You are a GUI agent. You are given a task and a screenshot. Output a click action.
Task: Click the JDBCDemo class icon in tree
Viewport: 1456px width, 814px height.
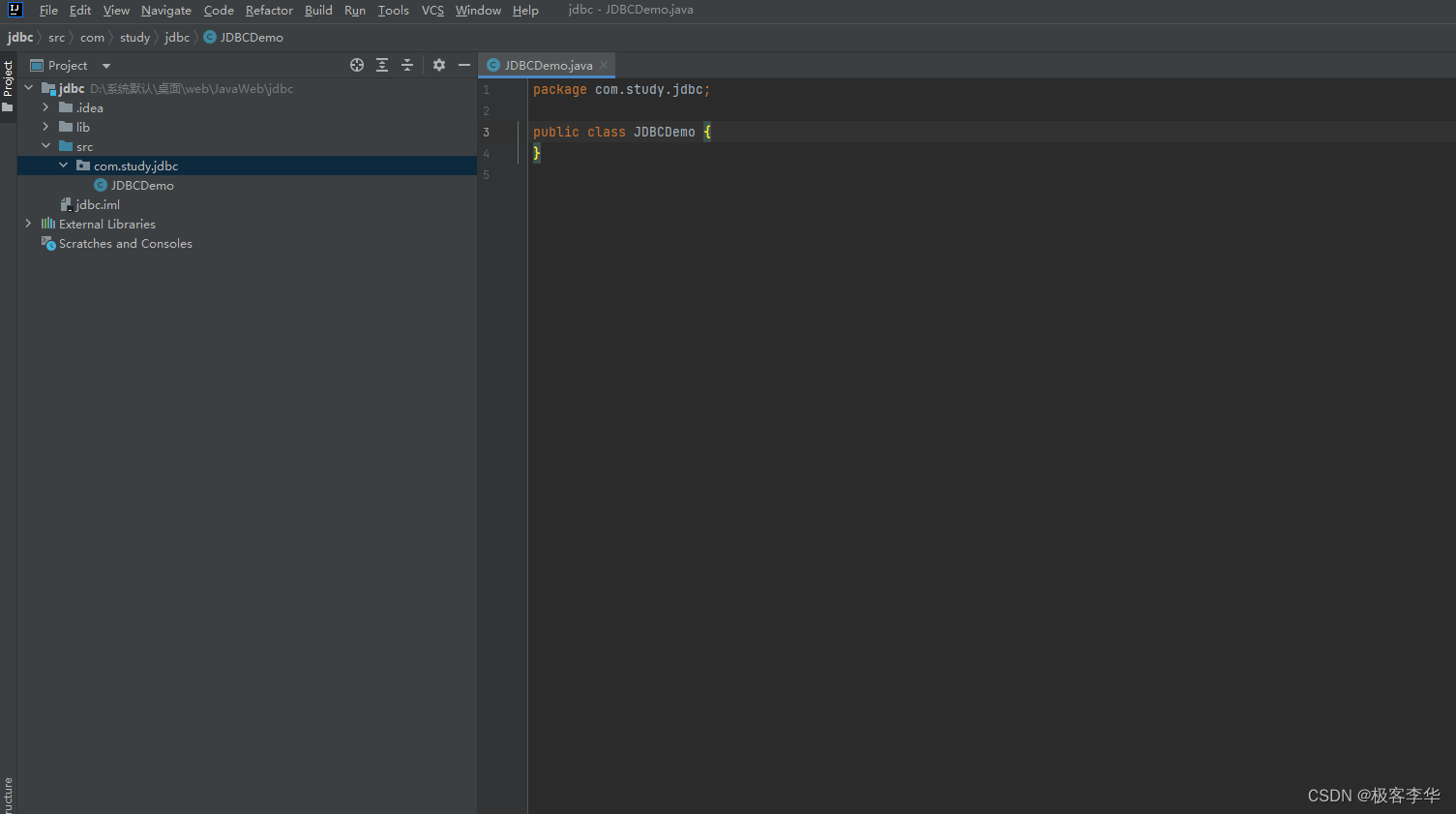coord(101,185)
